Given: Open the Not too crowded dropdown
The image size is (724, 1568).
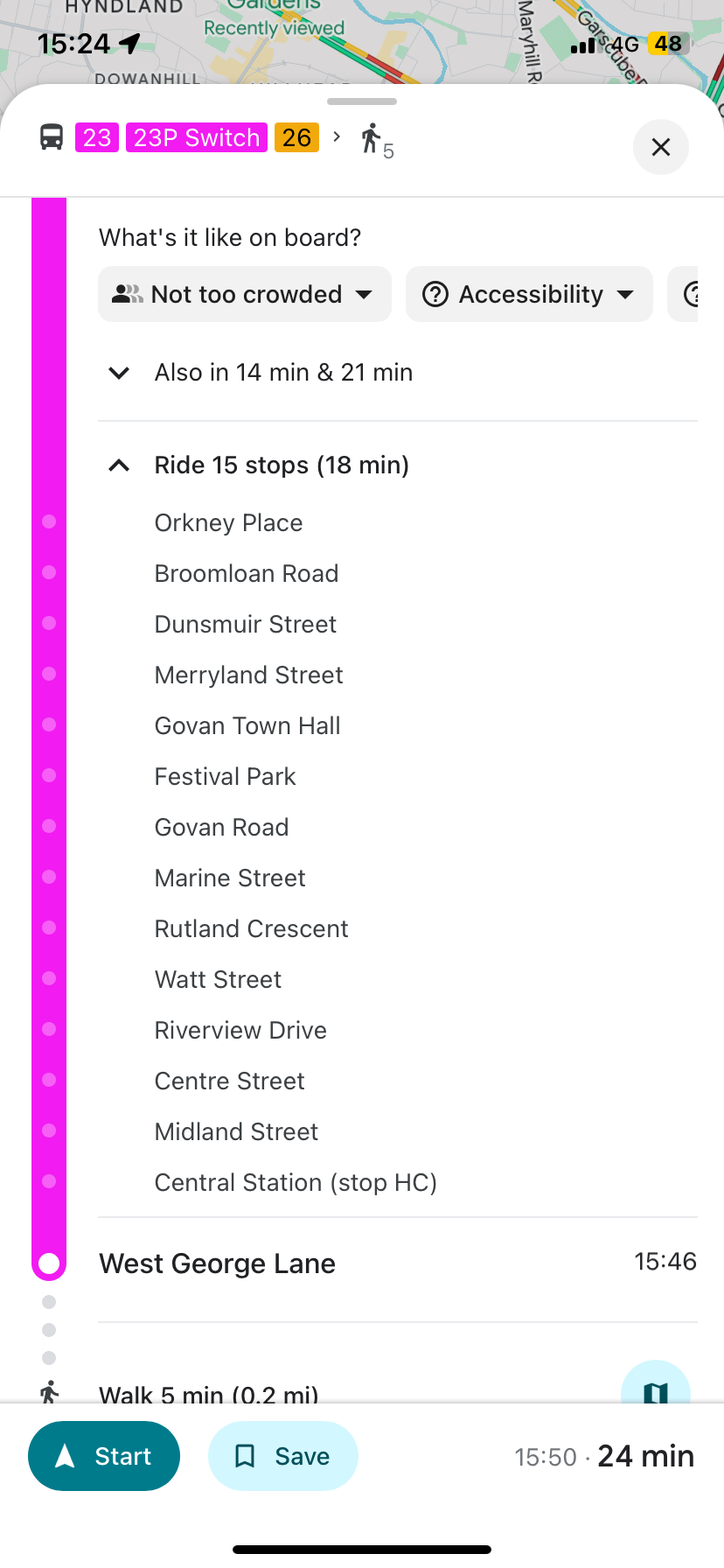Looking at the screenshot, I should pyautogui.click(x=365, y=294).
